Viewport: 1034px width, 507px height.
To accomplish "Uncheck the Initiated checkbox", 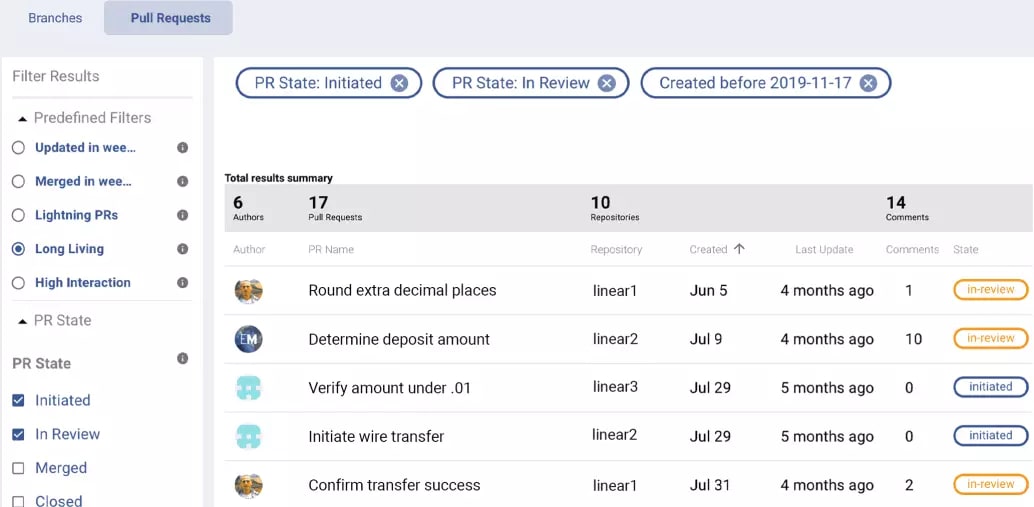I will tap(18, 400).
